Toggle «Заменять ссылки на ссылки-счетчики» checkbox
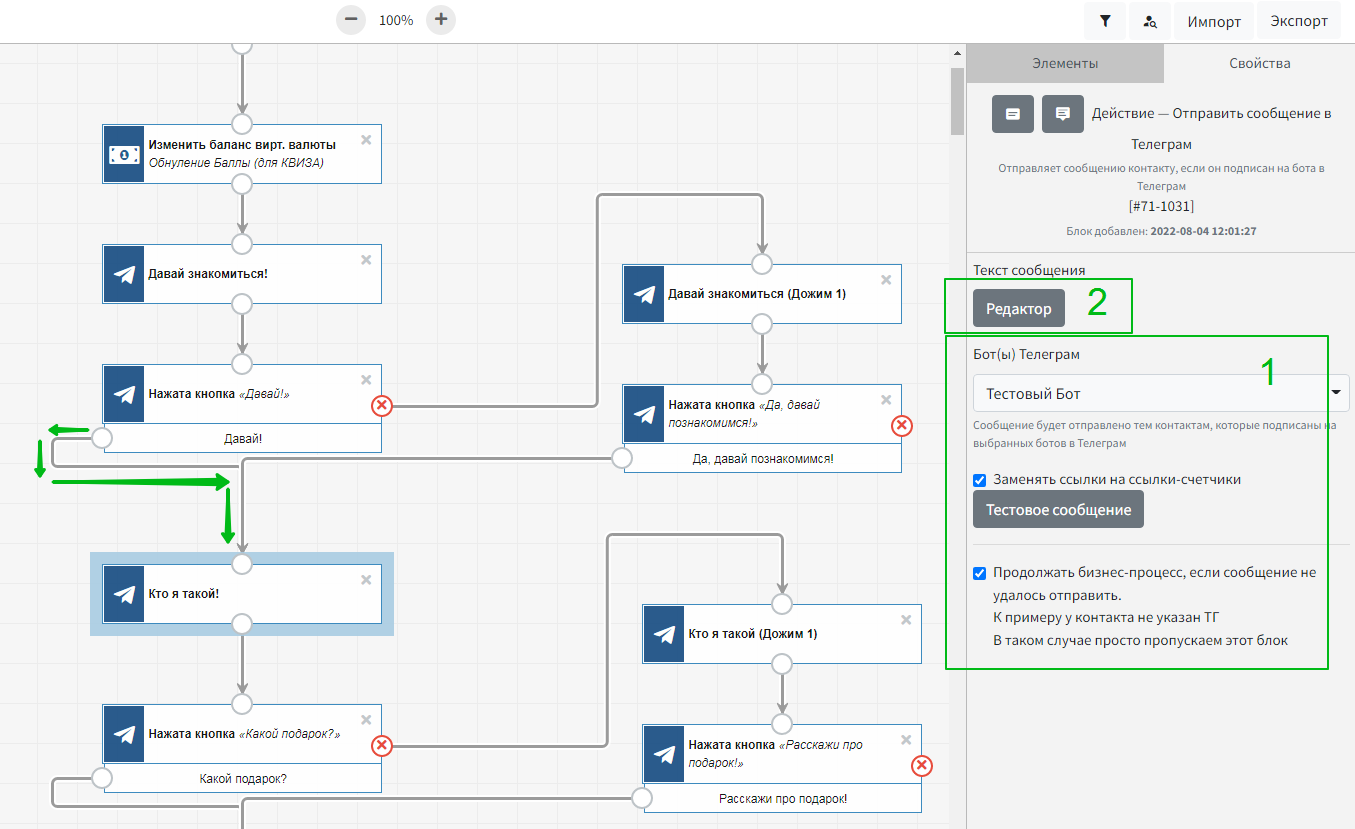1355x829 pixels. 980,480
